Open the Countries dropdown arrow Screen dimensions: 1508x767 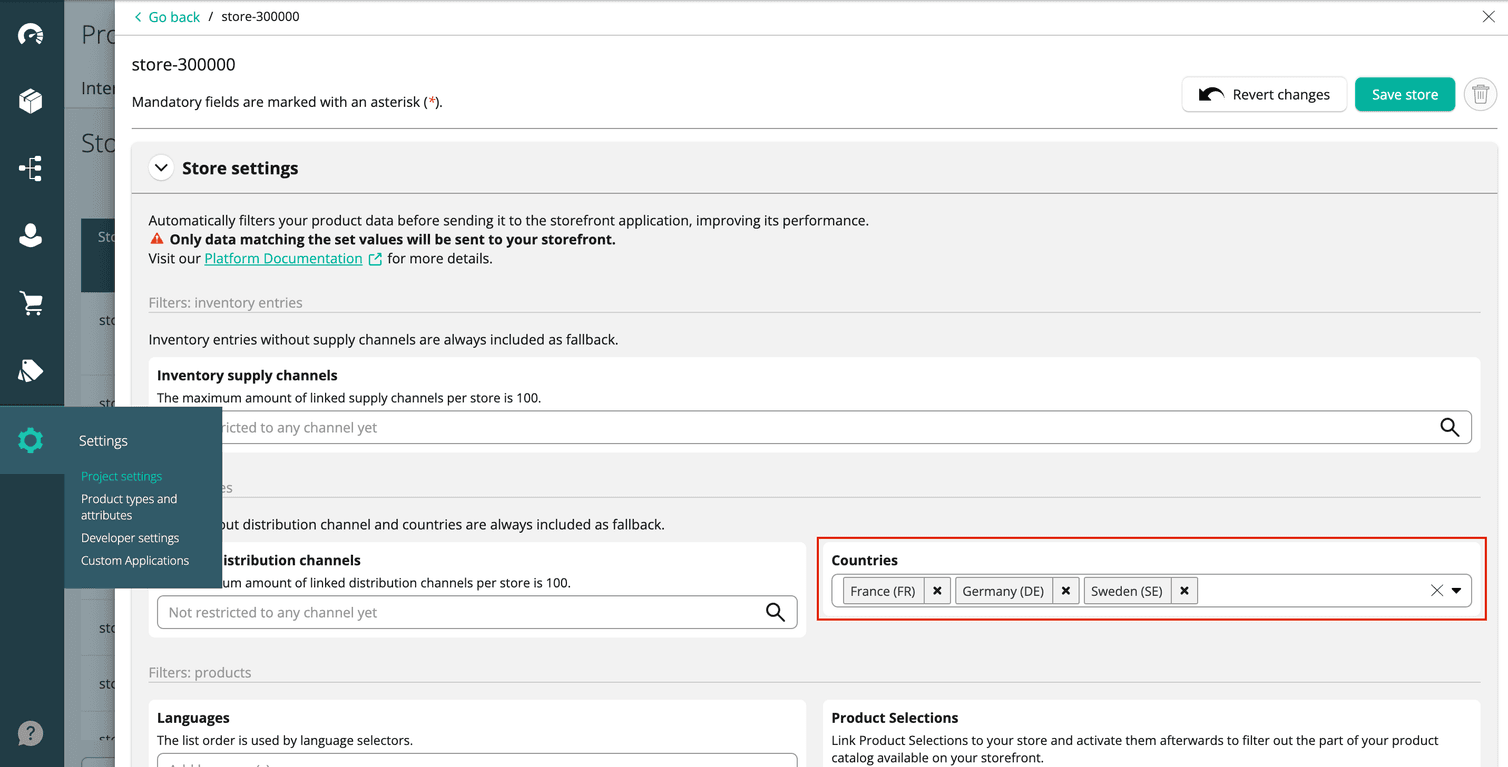[1457, 590]
